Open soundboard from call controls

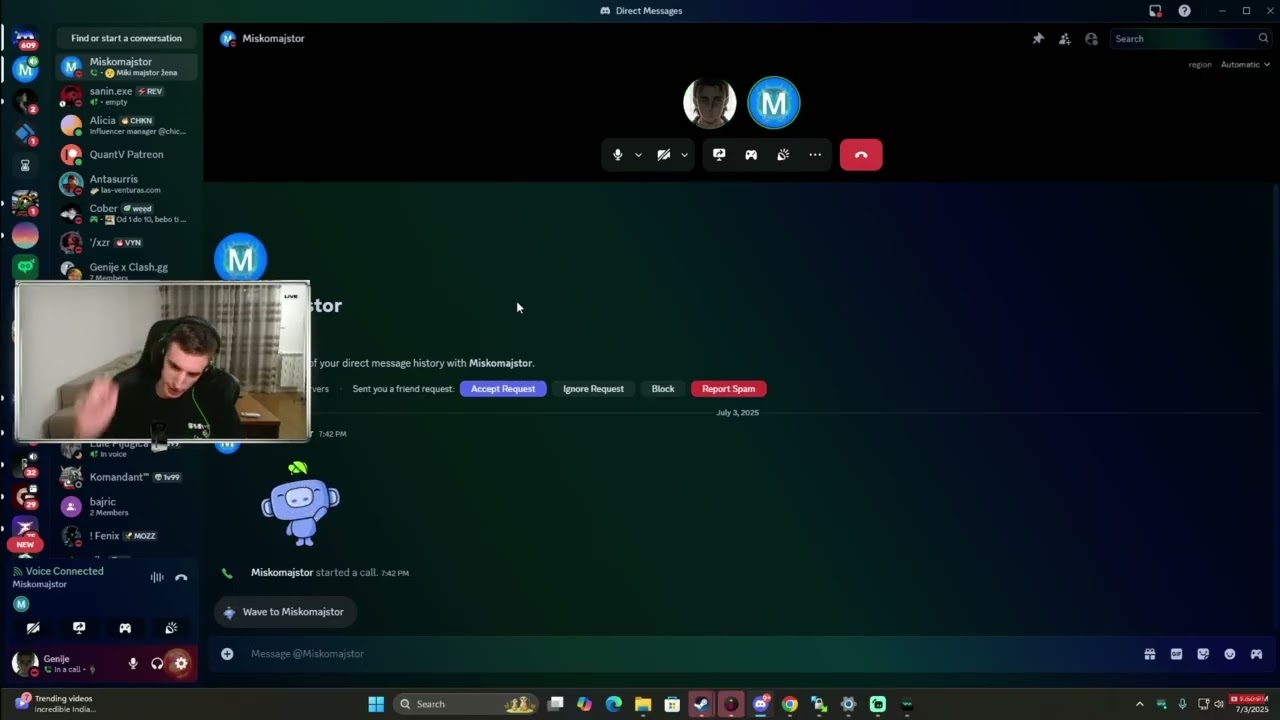(783, 155)
